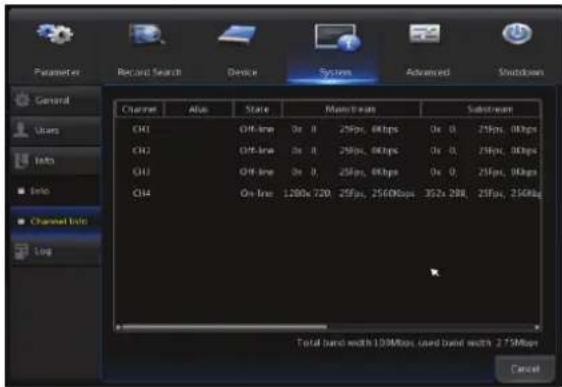562x387 pixels.
Task: Click the Info icon in sidebar
Action: coord(22,160)
